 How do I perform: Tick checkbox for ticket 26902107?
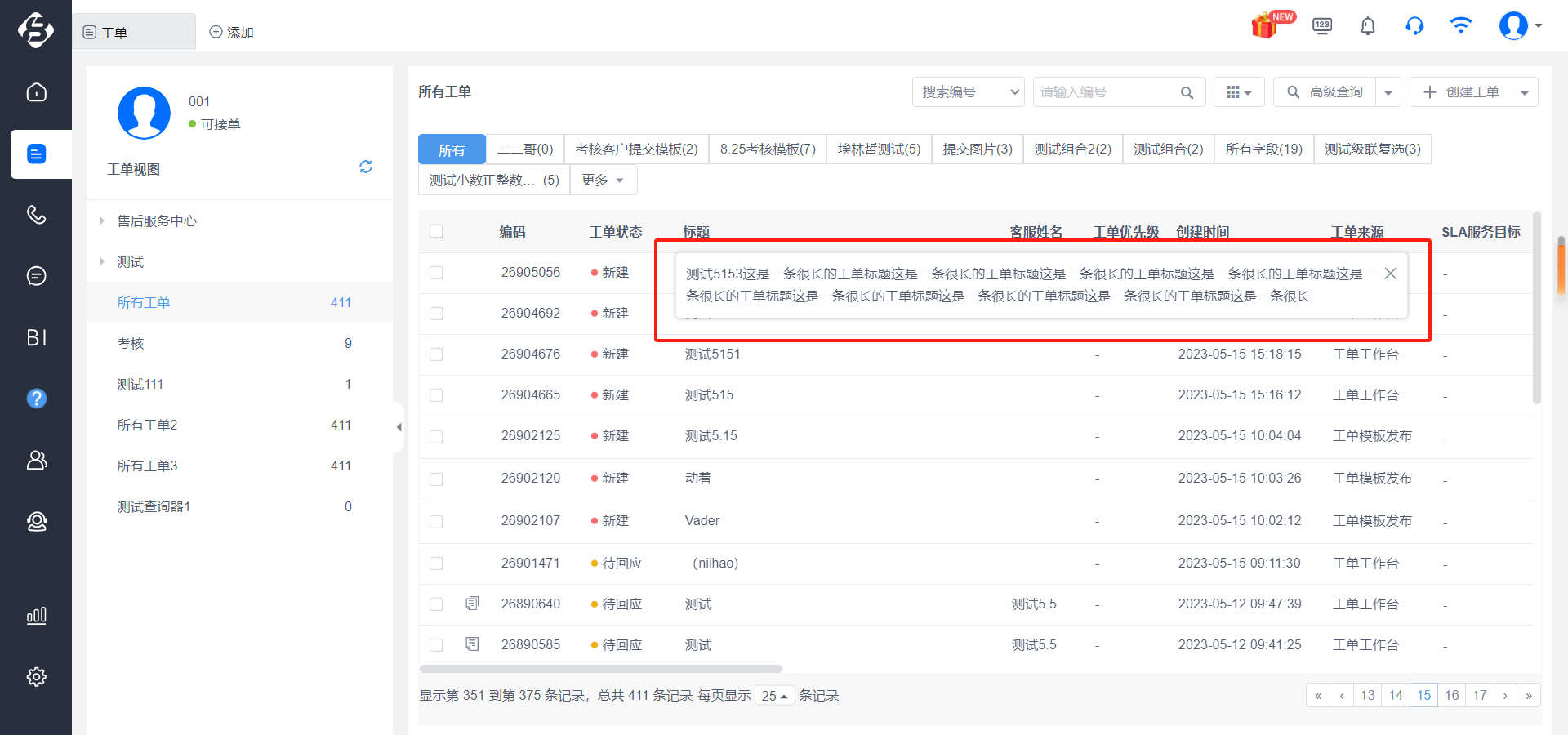[x=437, y=521]
